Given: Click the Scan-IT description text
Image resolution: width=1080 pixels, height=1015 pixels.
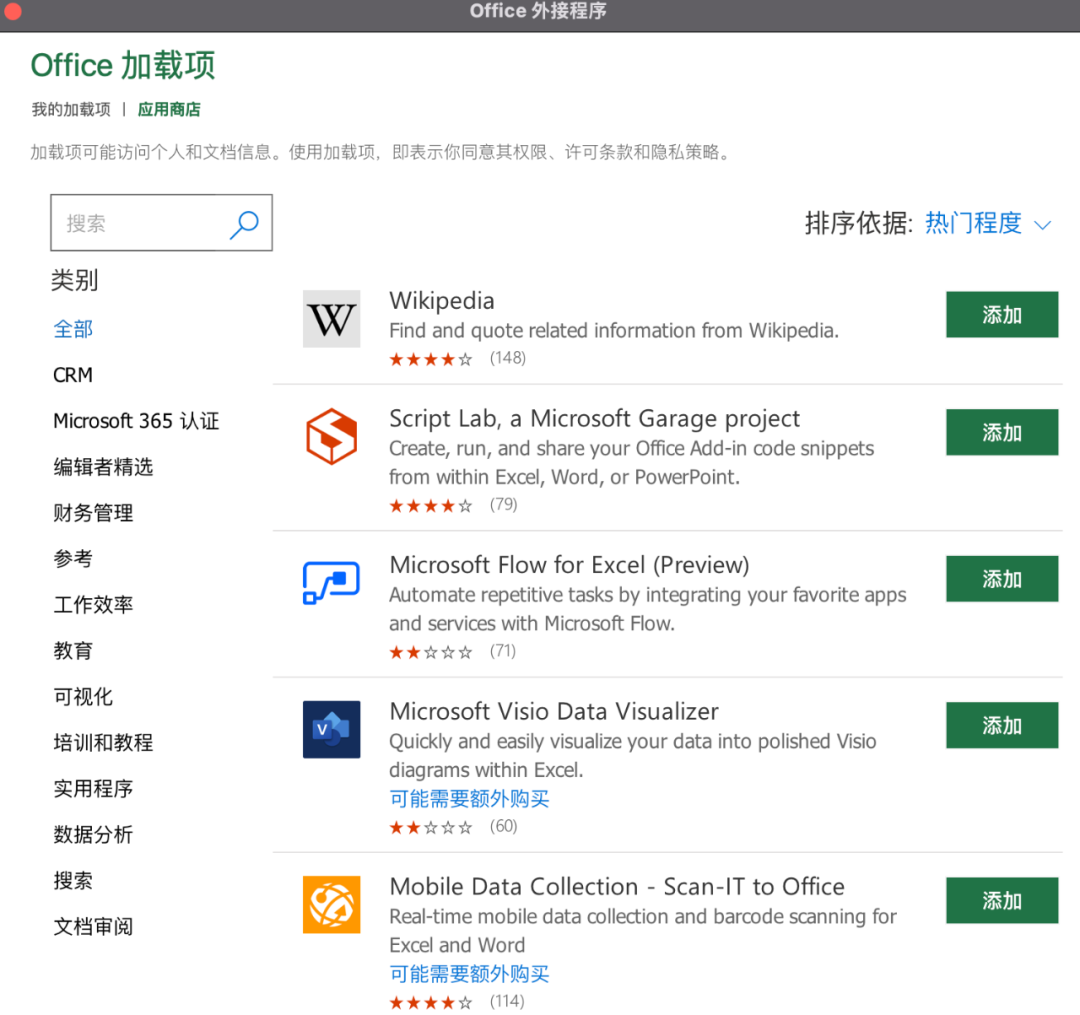Looking at the screenshot, I should pyautogui.click(x=643, y=931).
